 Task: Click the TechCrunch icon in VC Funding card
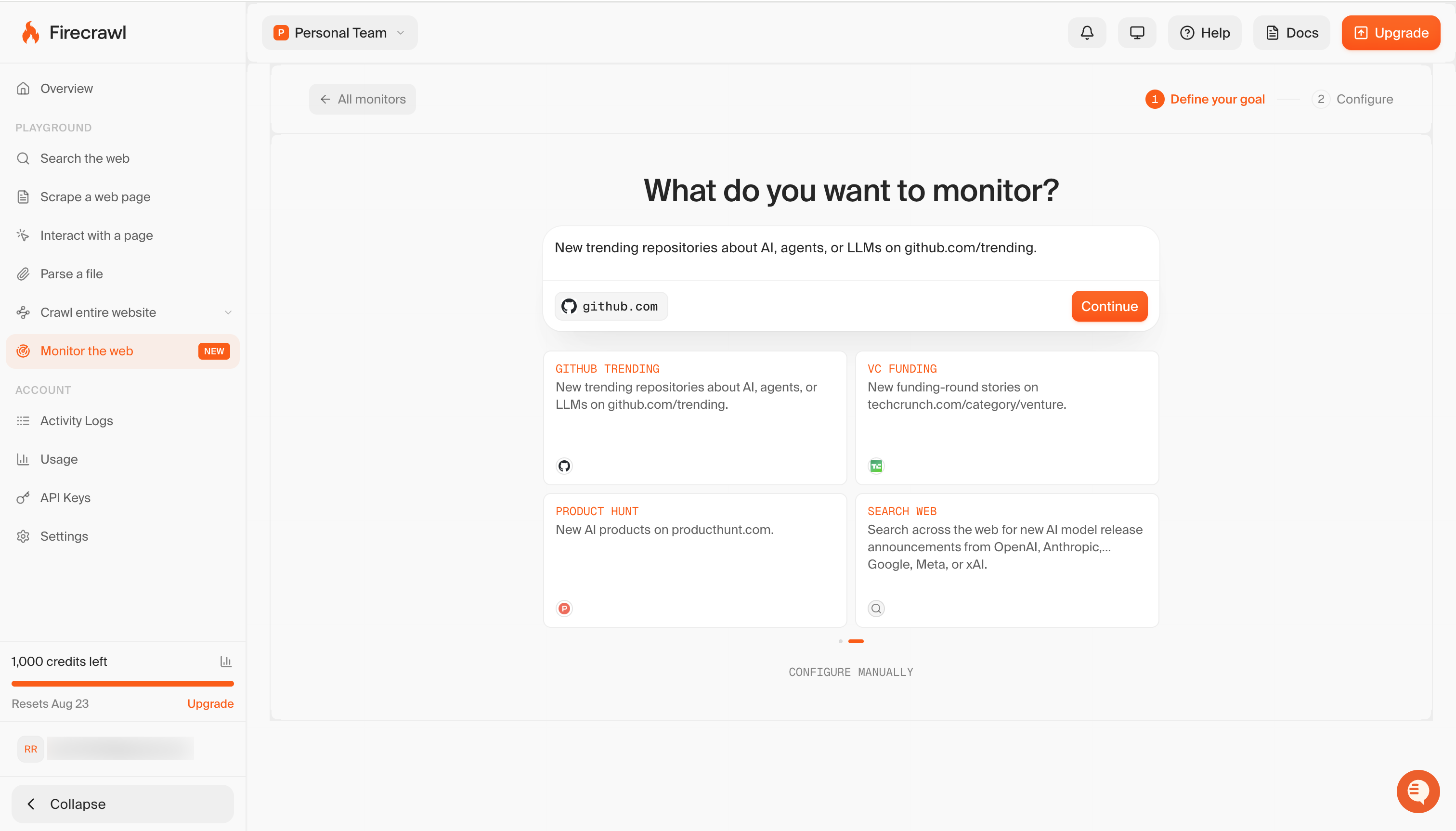[x=876, y=467]
